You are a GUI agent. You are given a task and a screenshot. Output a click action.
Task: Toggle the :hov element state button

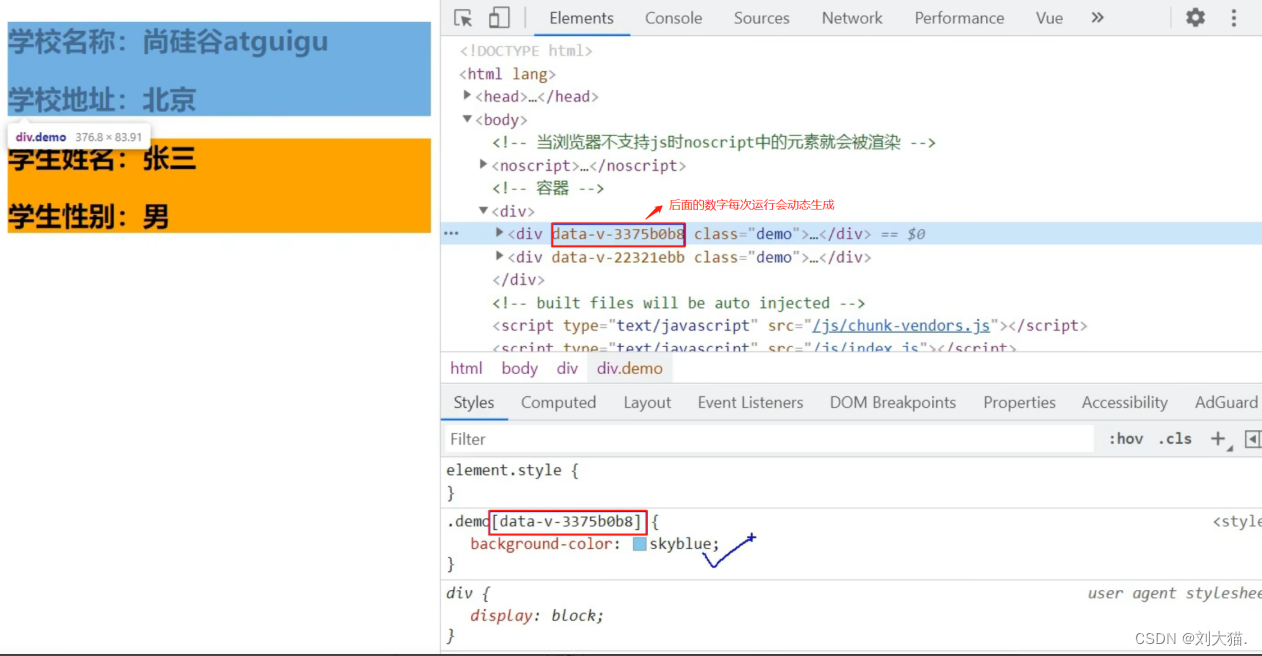pyautogui.click(x=1125, y=439)
